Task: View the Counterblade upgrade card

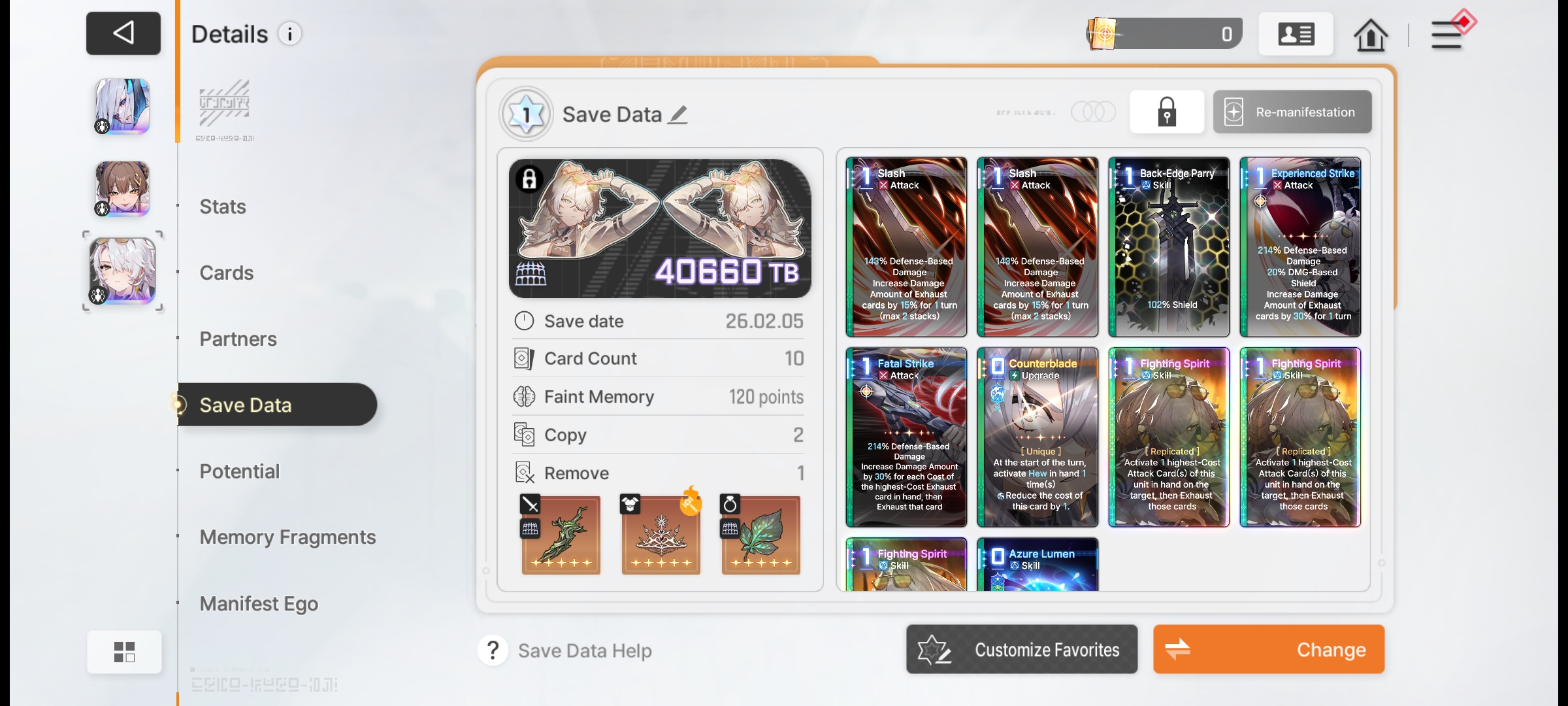Action: point(1037,437)
